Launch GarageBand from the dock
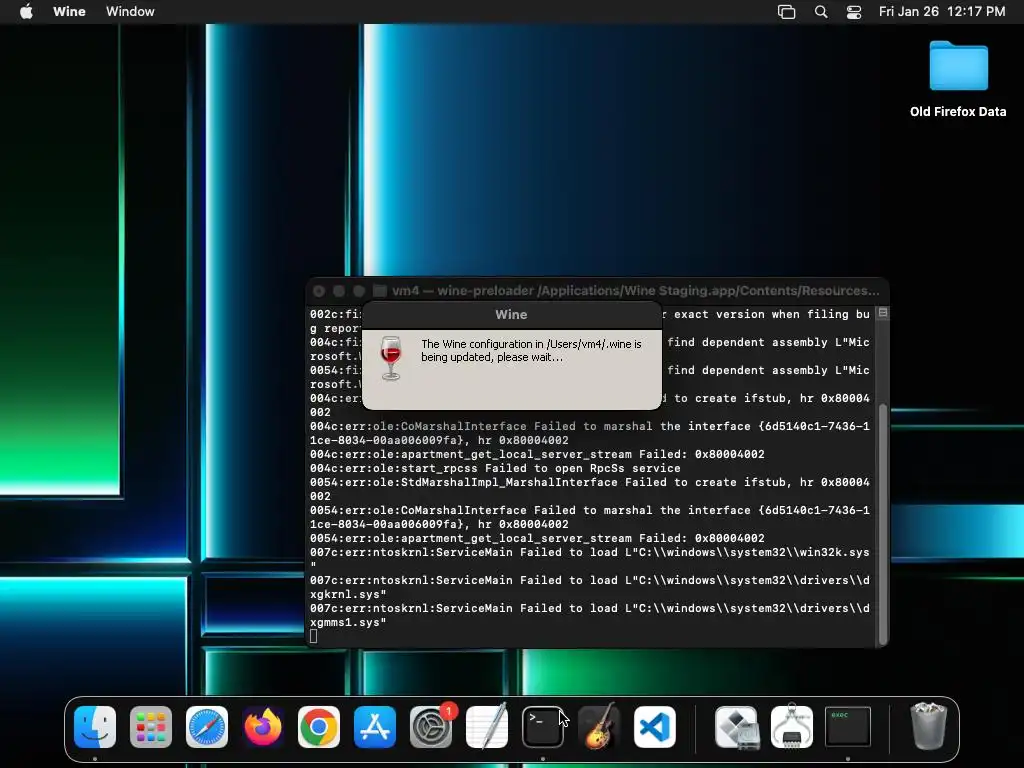Viewport: 1024px width, 768px height. point(599,727)
